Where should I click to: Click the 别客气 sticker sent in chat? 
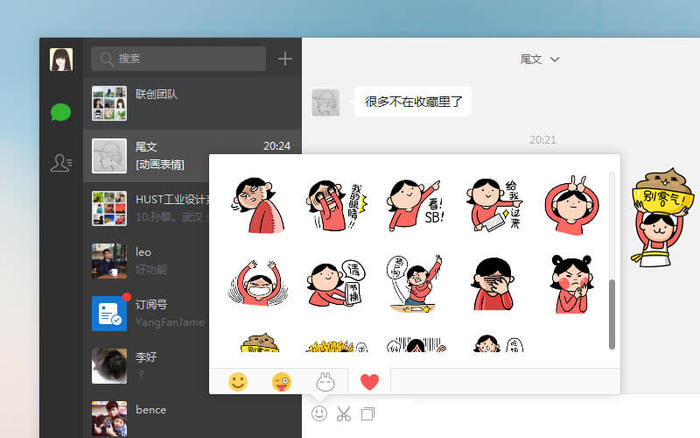pyautogui.click(x=662, y=217)
